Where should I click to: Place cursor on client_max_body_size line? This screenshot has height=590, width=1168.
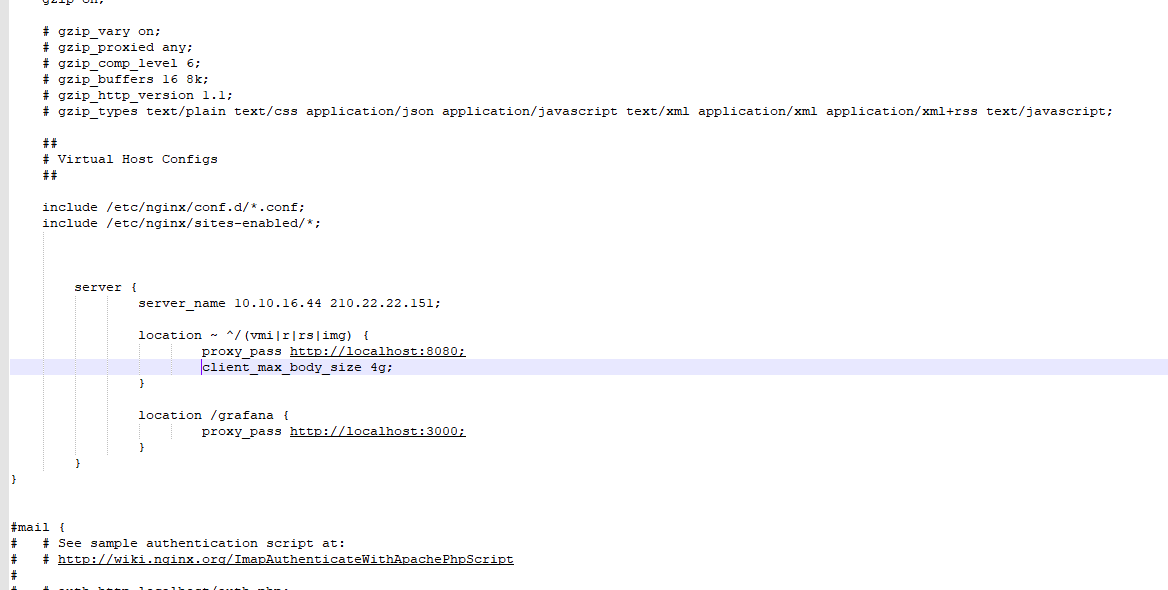click(297, 367)
